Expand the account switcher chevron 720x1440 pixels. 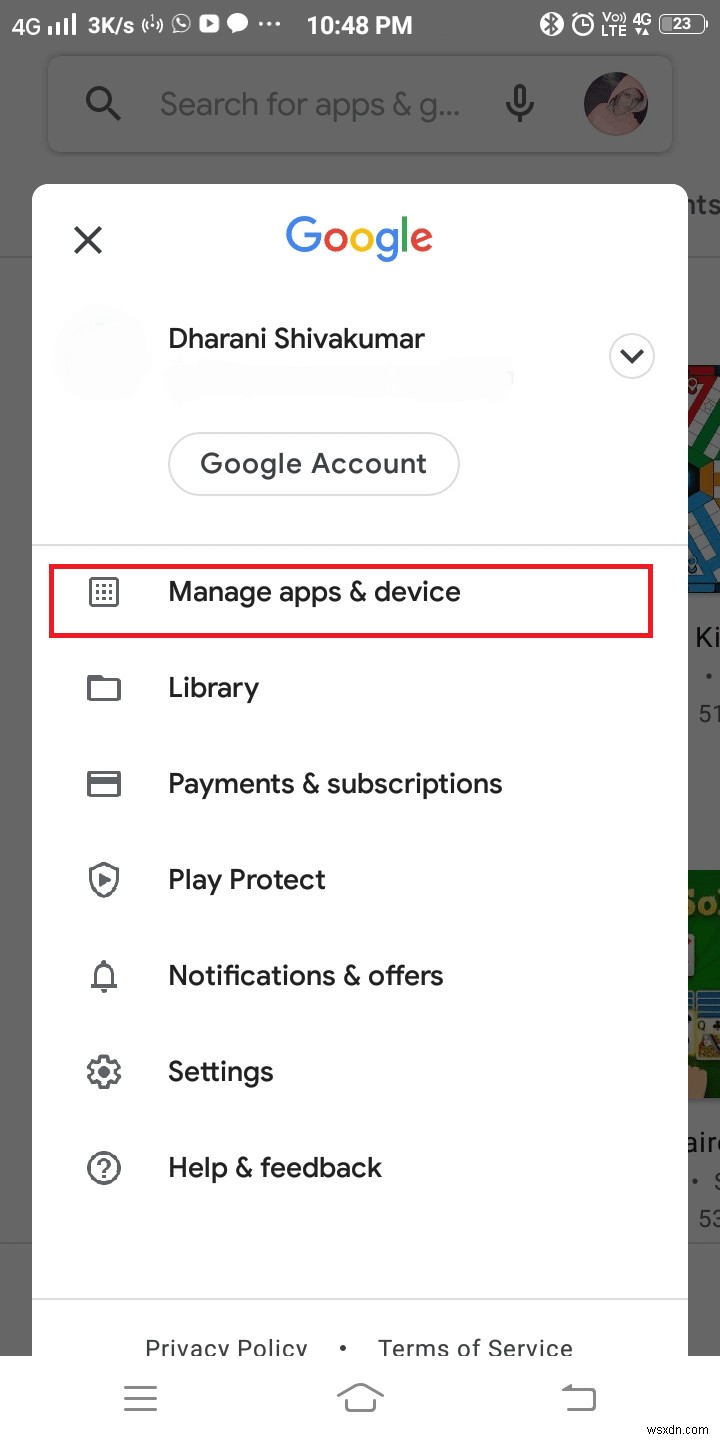(x=632, y=356)
